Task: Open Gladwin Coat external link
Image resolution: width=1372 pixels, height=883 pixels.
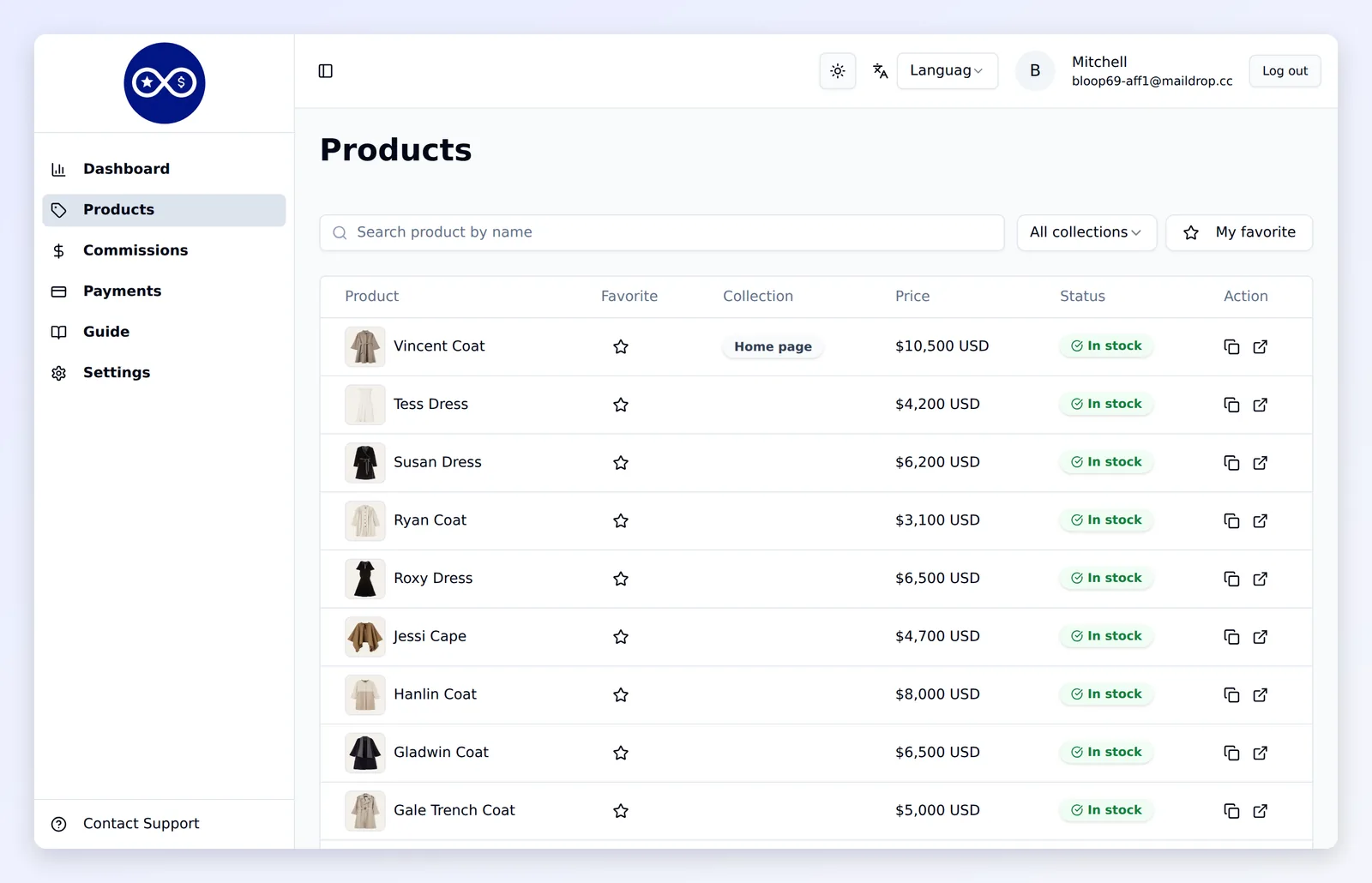Action: click(x=1261, y=753)
